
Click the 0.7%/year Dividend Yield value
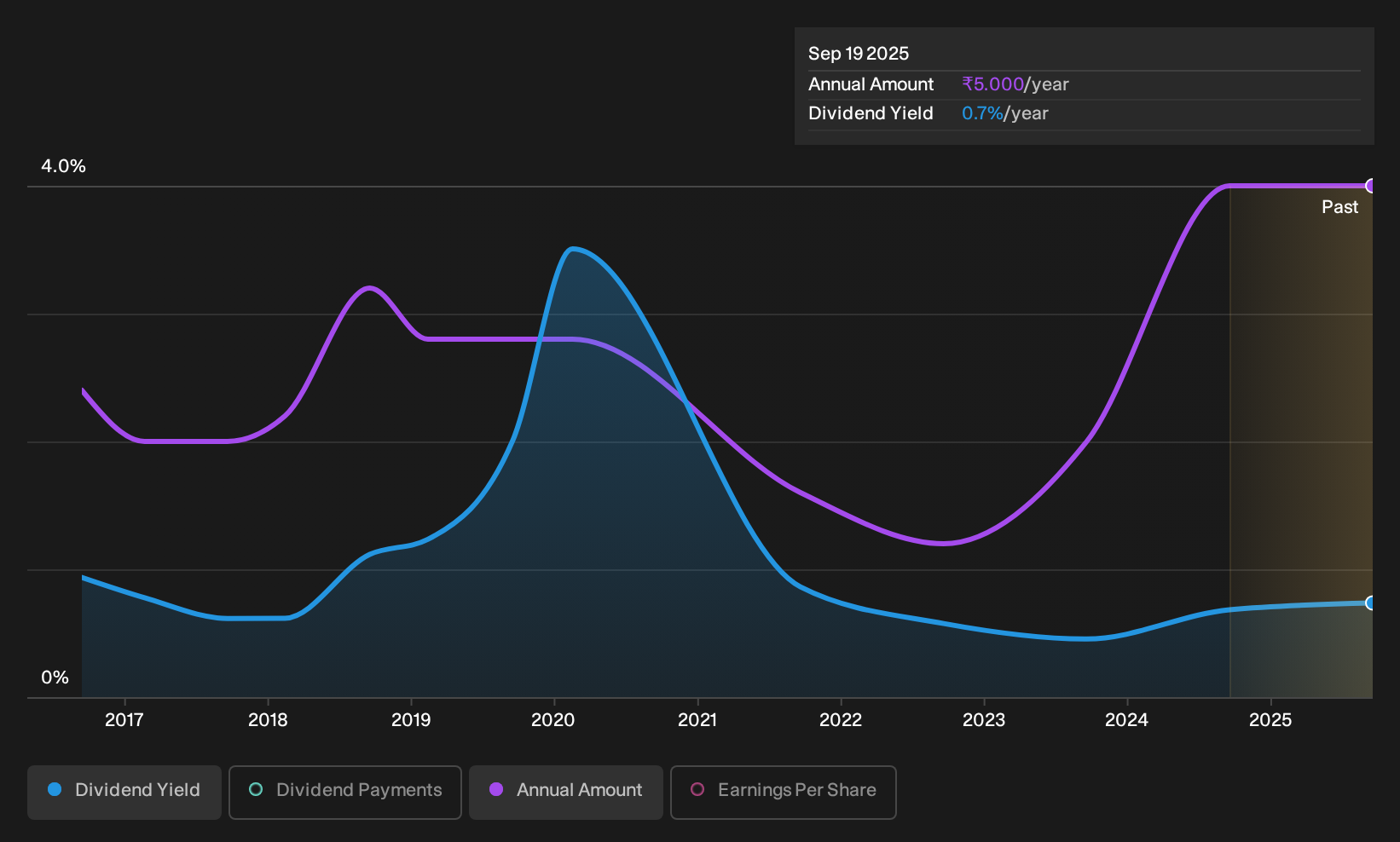pos(1005,113)
